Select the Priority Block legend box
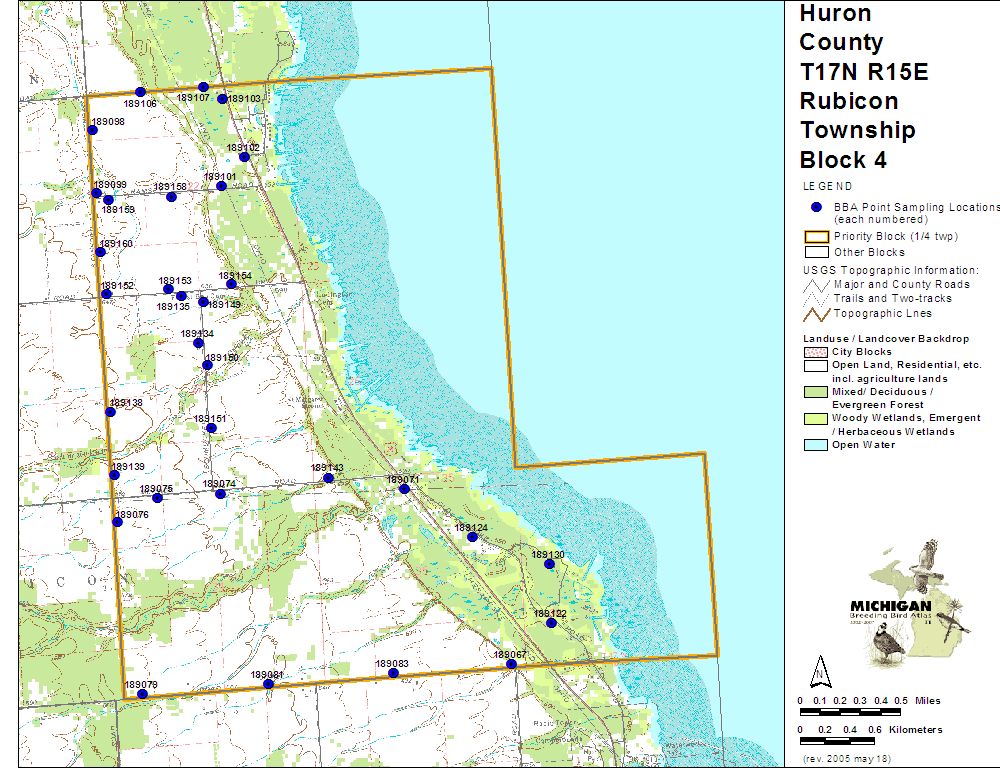 (816, 237)
